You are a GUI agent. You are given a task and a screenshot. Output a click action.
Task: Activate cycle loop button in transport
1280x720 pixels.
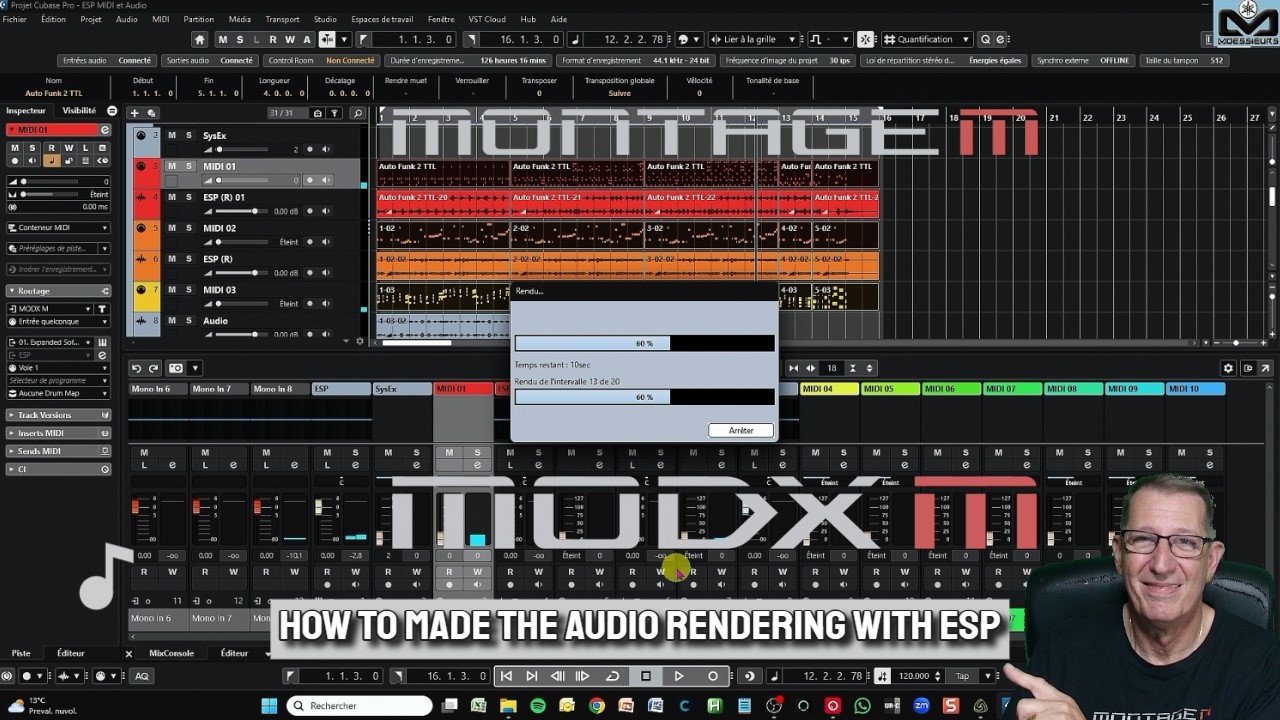point(612,676)
